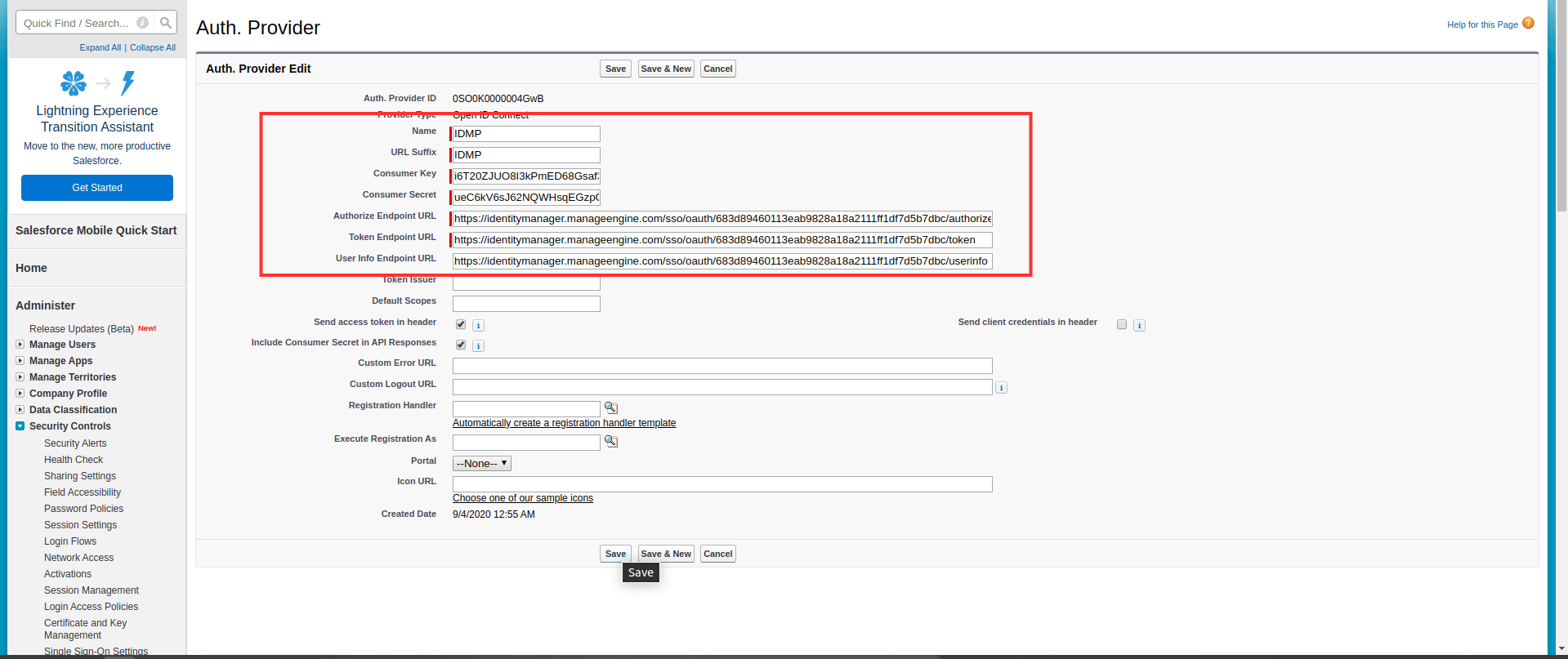Click the top Save & New button
The width and height of the screenshot is (1568, 659).
pos(666,69)
